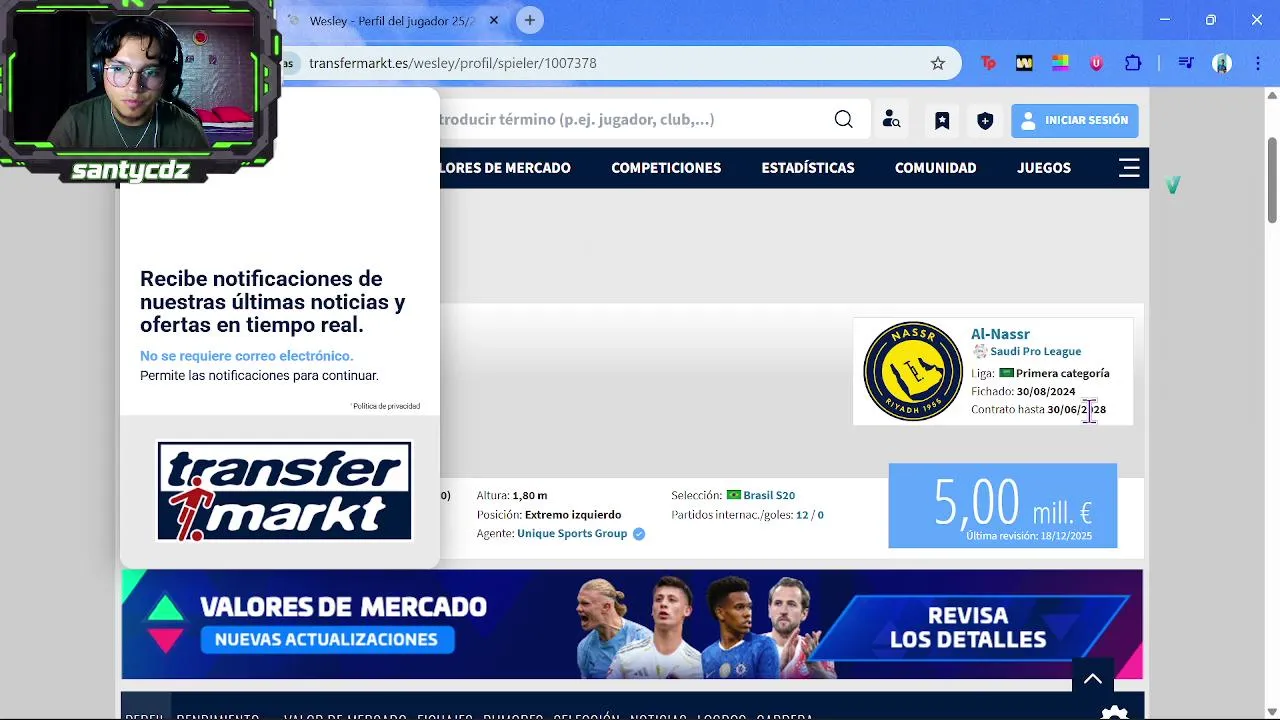This screenshot has height=720, width=1280.
Task: Click the santycdz webcam overlay
Action: (x=138, y=92)
